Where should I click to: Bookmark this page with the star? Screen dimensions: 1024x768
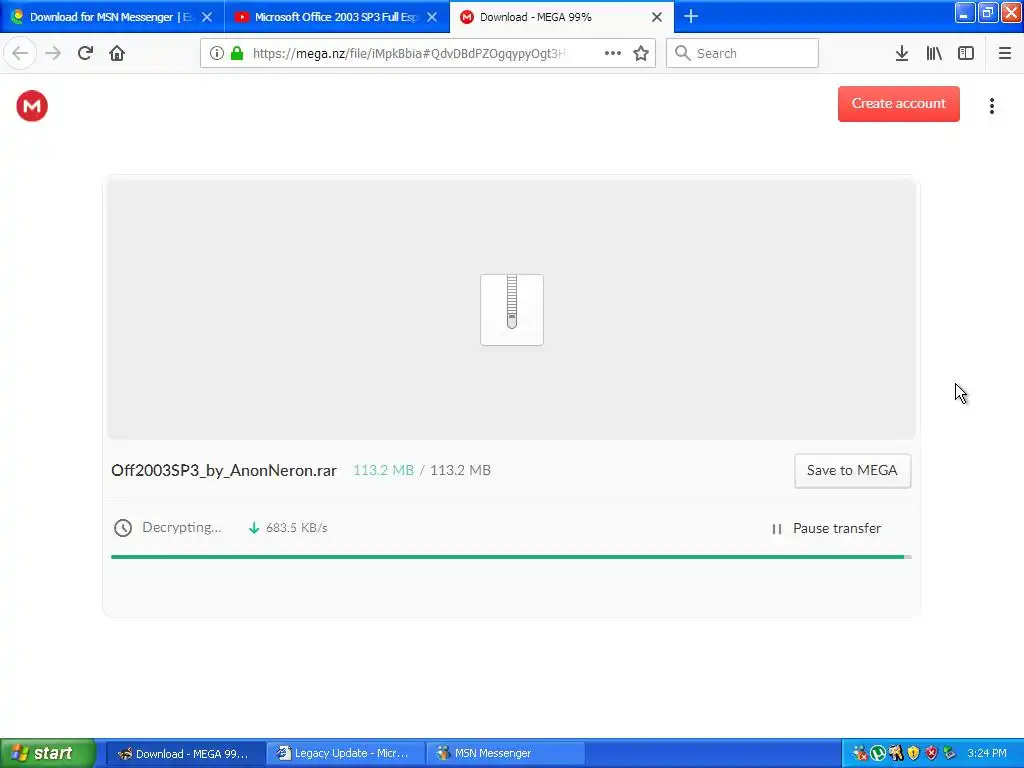point(641,53)
